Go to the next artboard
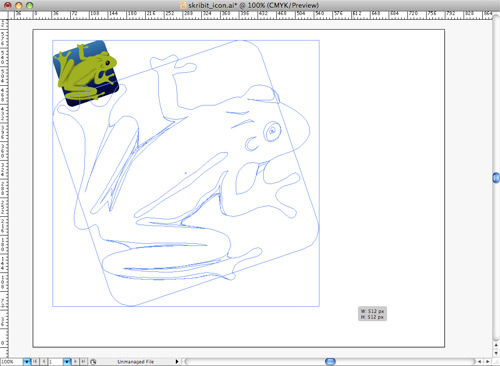This screenshot has height=366, width=500. pos(75,361)
